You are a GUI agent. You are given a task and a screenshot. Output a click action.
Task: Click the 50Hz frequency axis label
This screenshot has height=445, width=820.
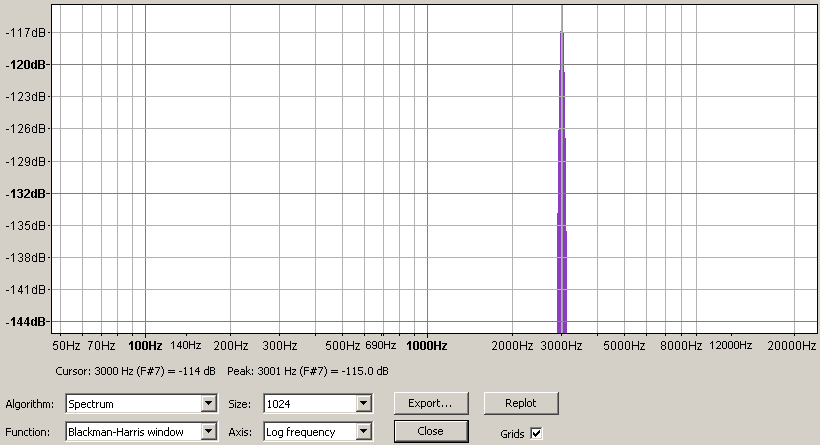(66, 346)
